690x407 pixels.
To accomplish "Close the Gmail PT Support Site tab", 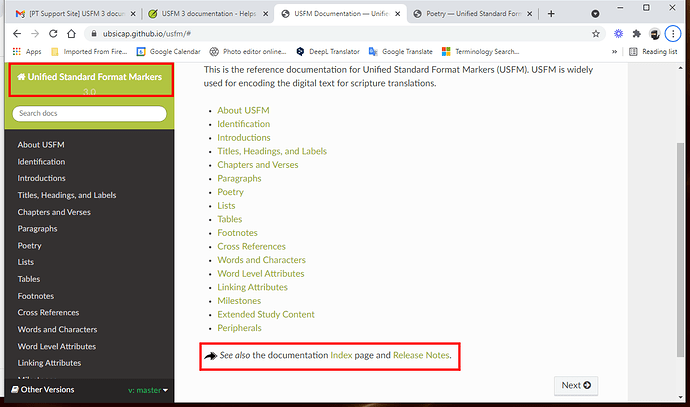I will (x=133, y=14).
